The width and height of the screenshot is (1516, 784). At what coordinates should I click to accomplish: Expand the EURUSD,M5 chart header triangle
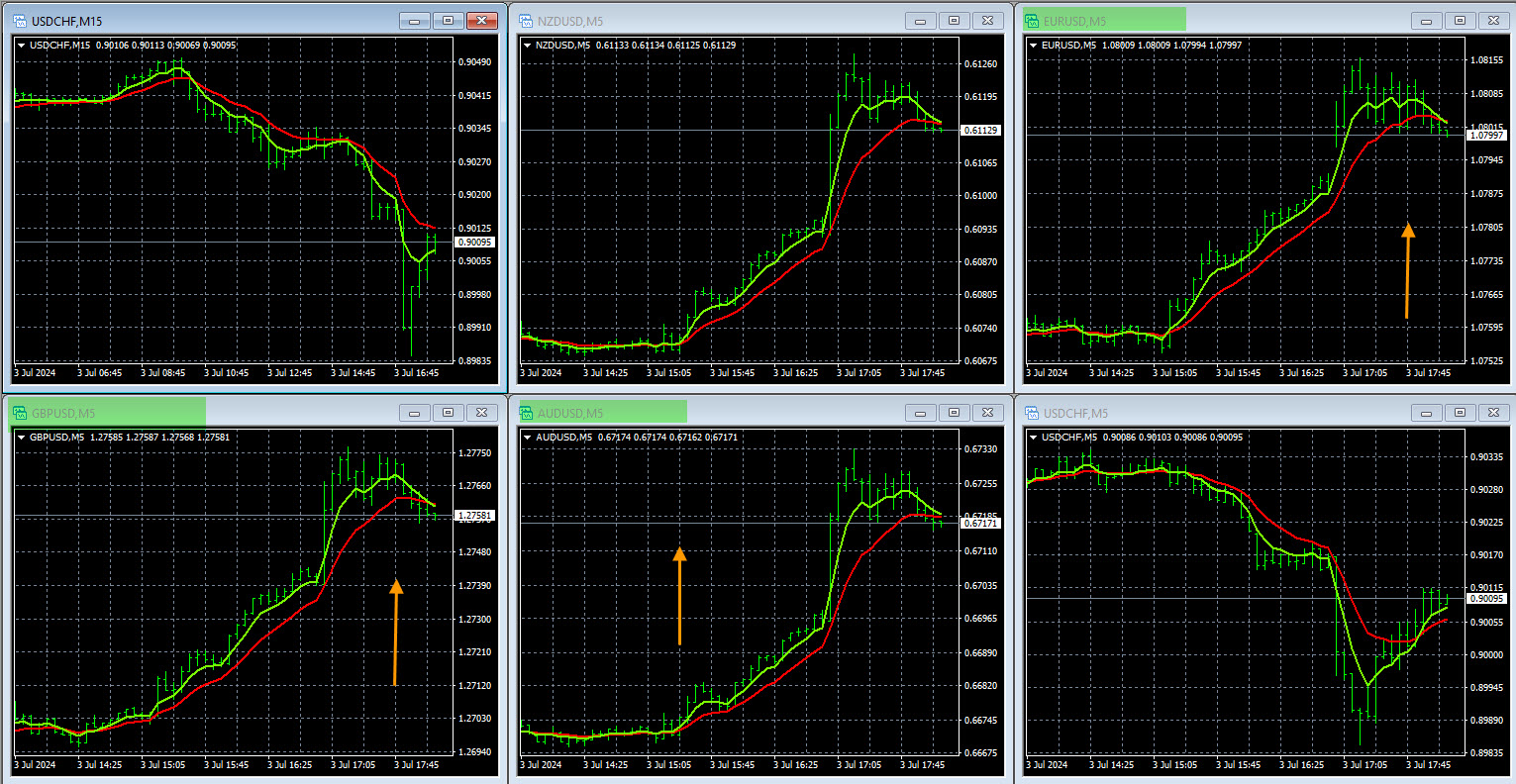(x=1034, y=45)
